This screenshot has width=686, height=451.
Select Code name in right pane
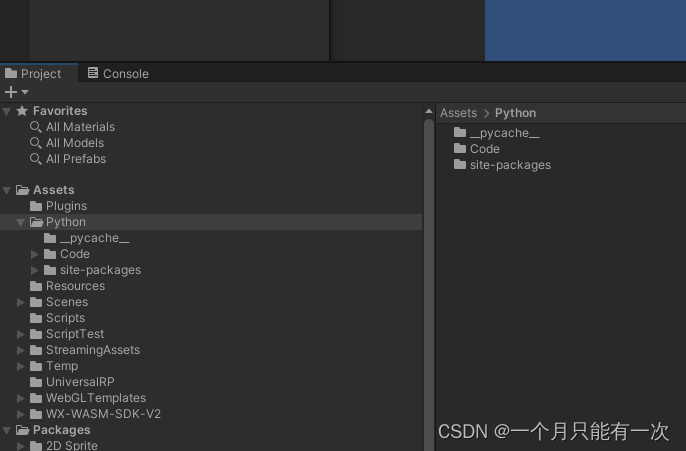485,149
